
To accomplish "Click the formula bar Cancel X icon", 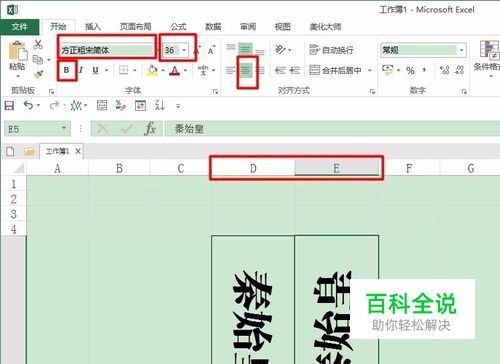I will tap(103, 129).
